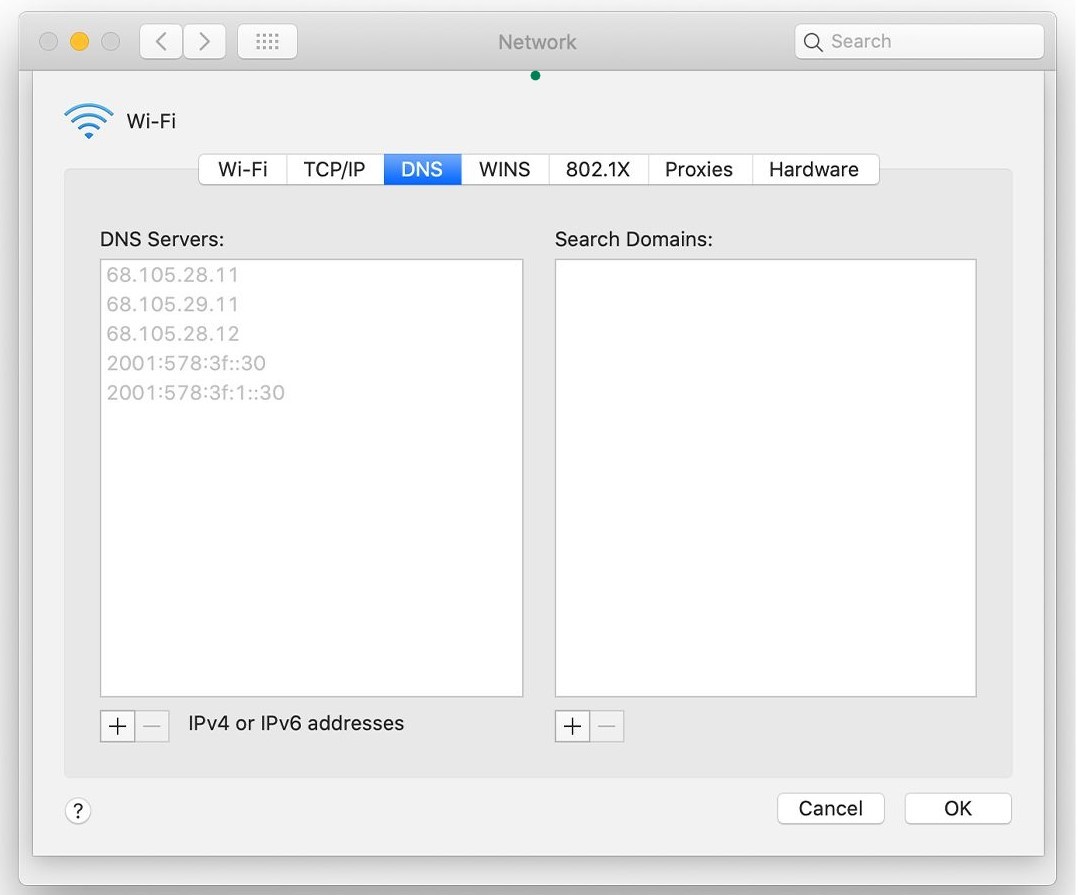Select the WINS tab
1079x895 pixels.
504,169
